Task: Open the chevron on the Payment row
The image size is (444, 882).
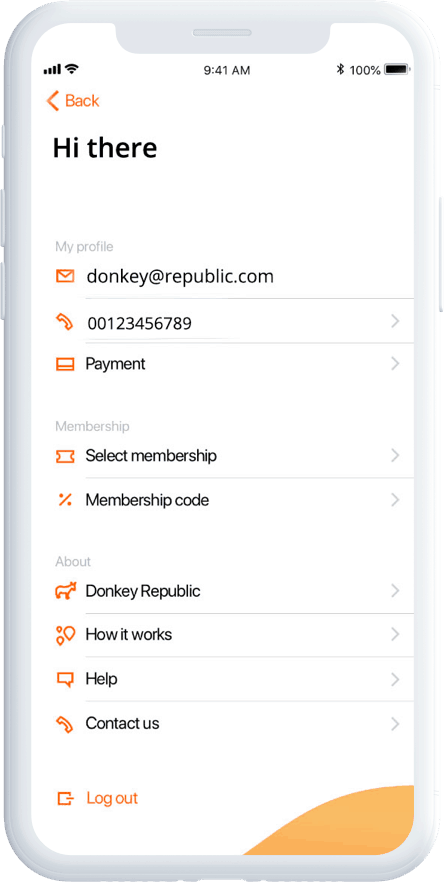Action: coord(395,364)
